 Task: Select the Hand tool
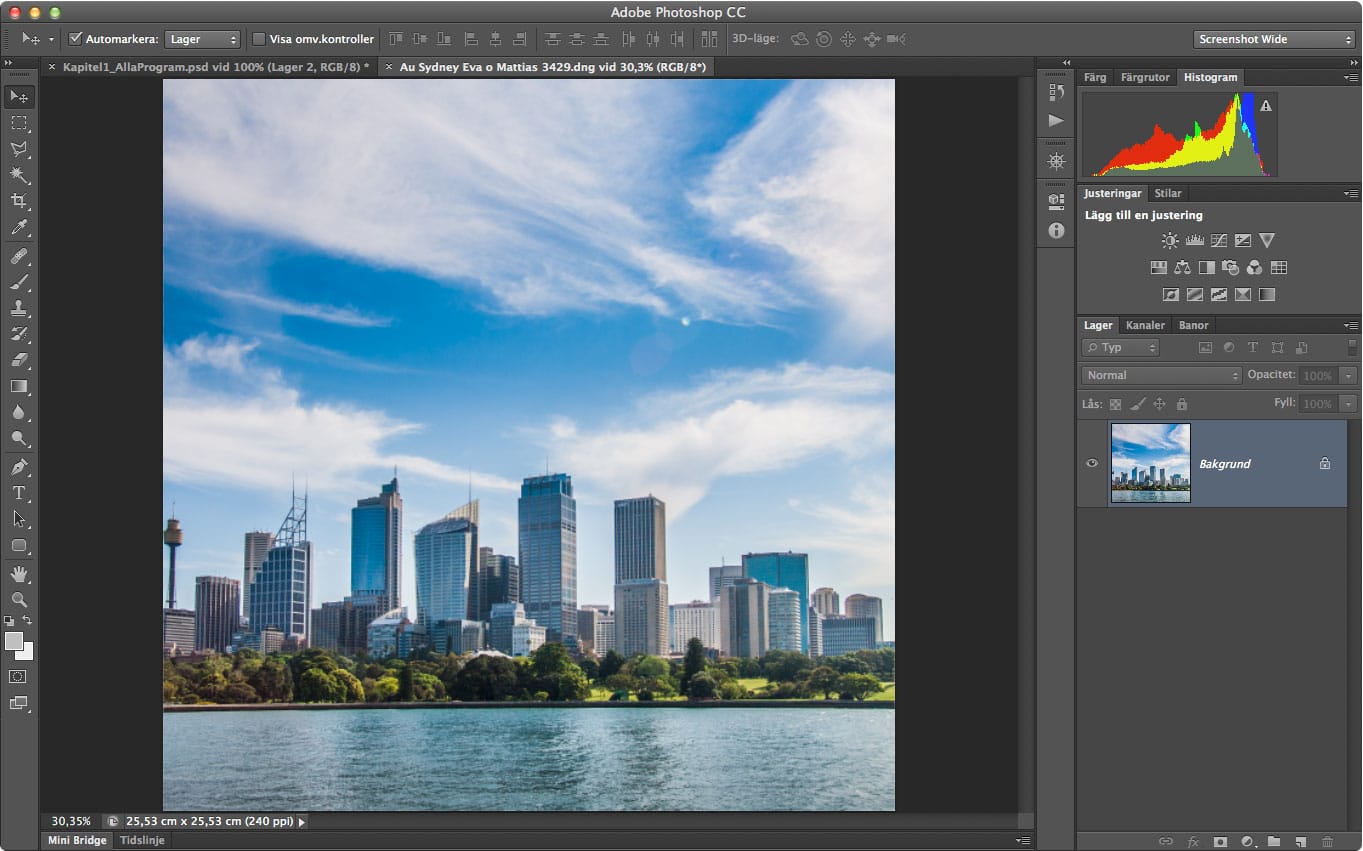coord(19,574)
